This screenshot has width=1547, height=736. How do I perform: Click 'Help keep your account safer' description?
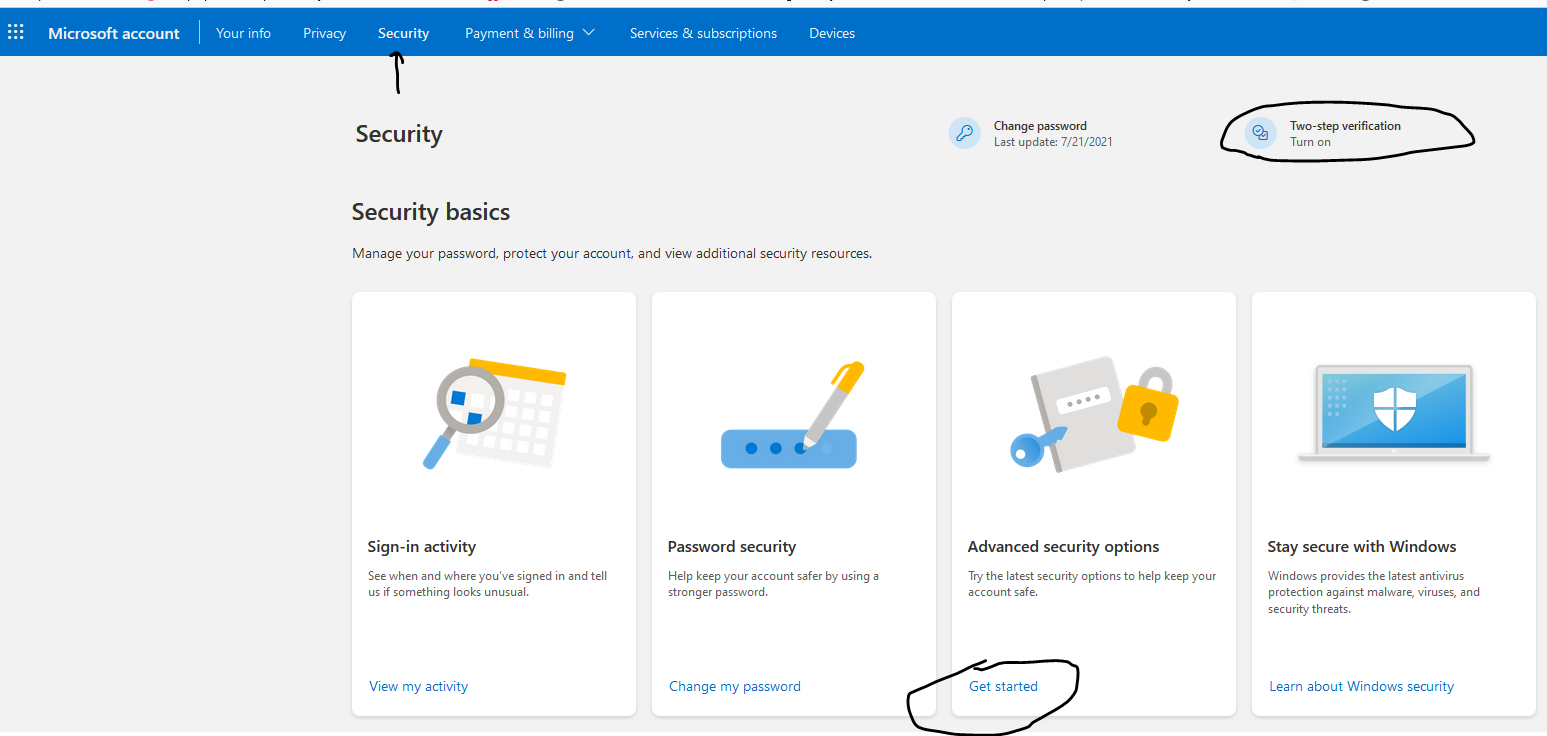point(774,584)
